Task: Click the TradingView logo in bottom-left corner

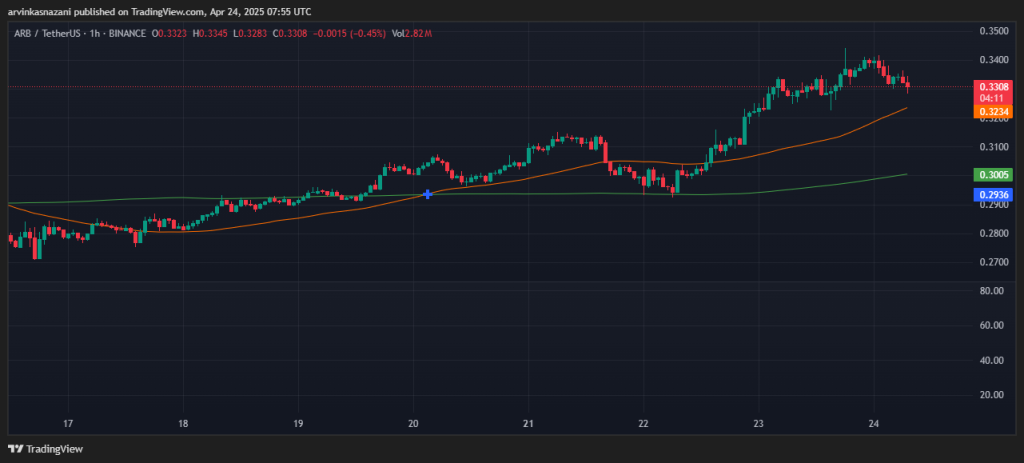Action: (x=47, y=447)
